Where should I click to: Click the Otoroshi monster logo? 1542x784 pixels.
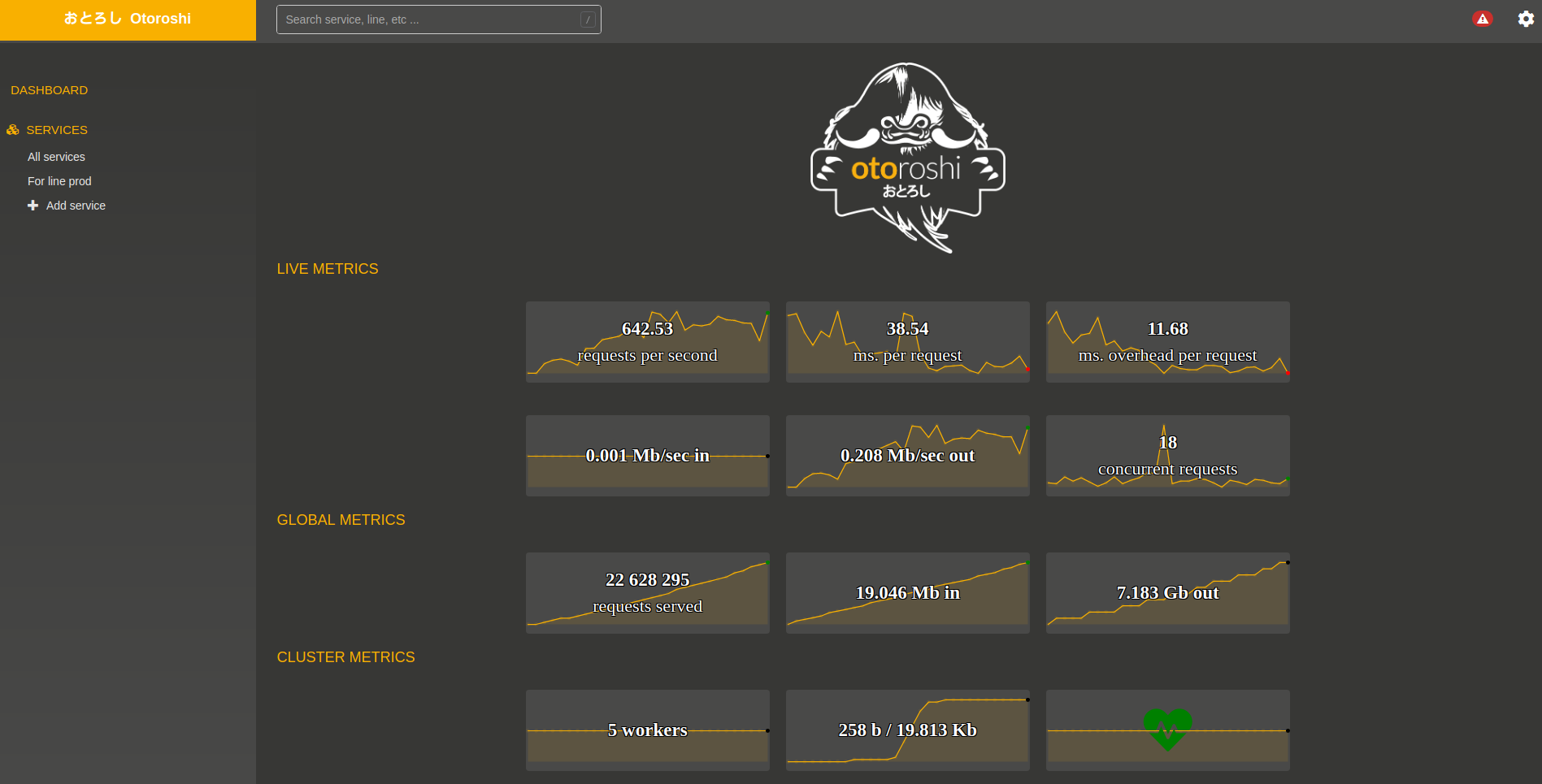point(907,158)
